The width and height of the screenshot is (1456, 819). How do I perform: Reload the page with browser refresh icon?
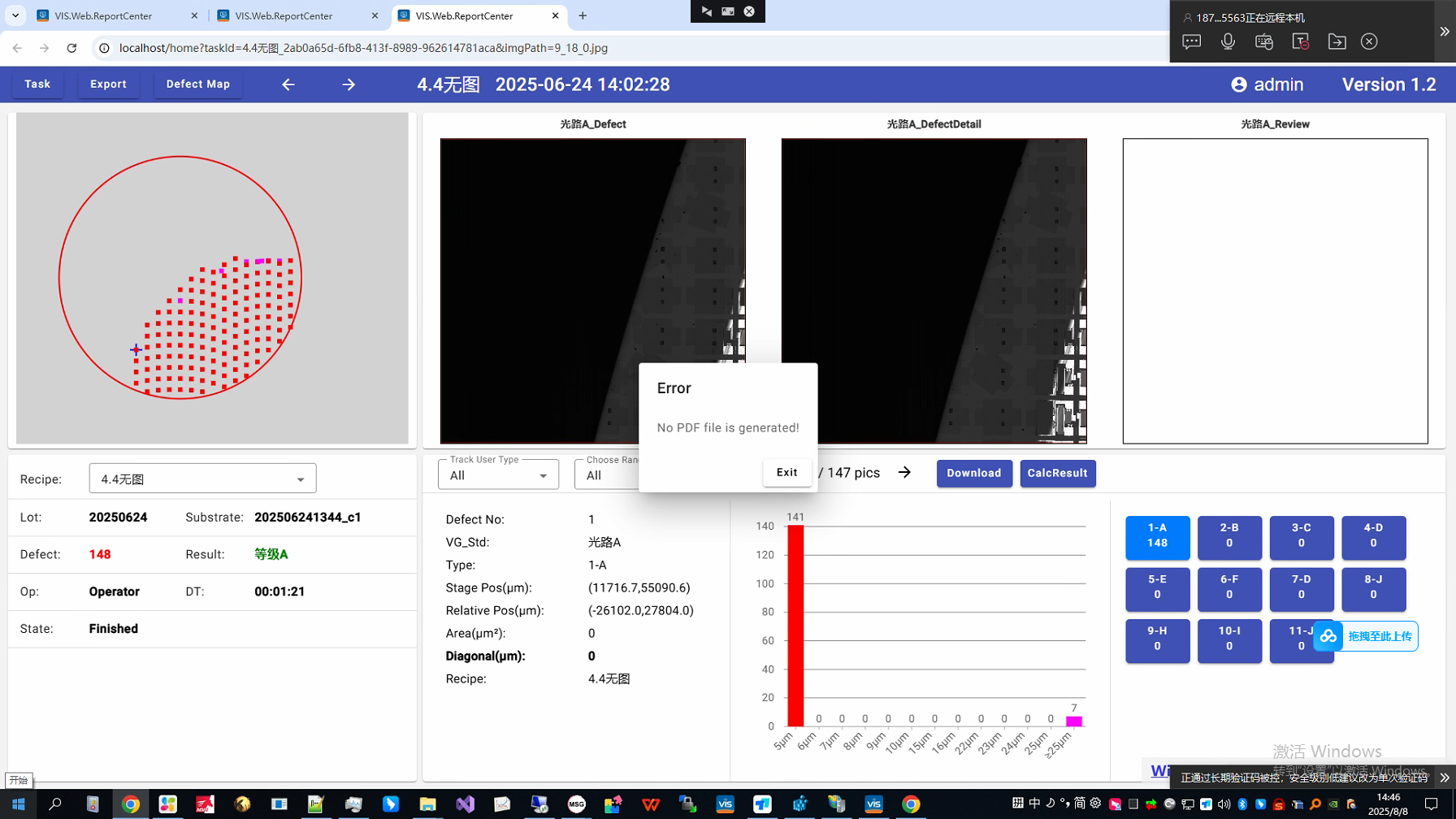click(71, 48)
